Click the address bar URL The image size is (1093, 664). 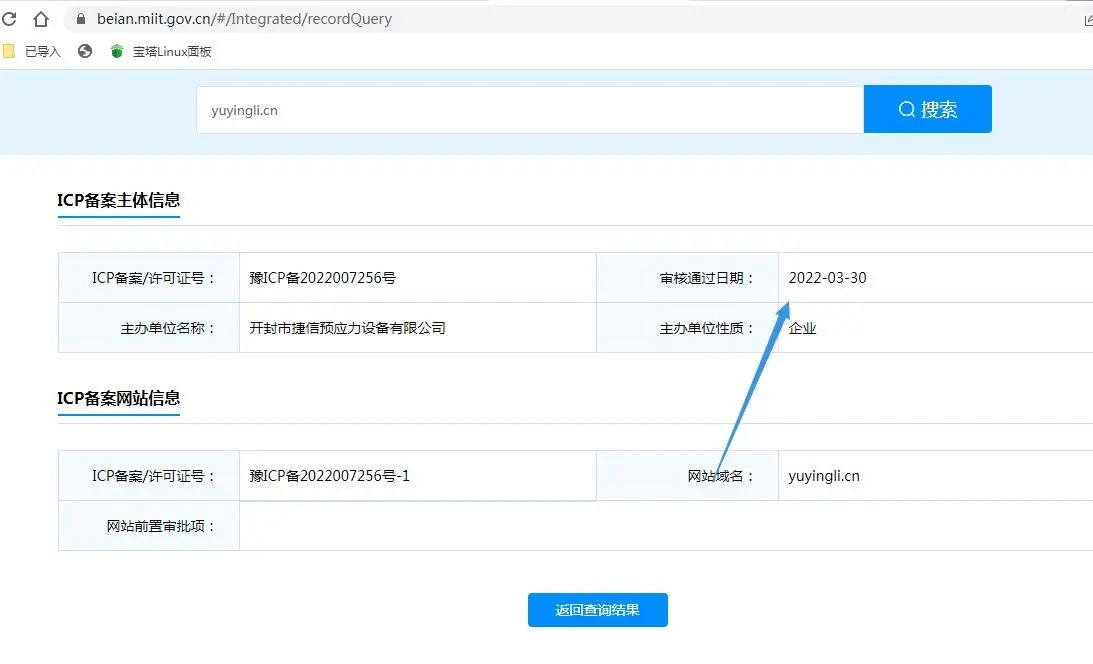point(244,19)
